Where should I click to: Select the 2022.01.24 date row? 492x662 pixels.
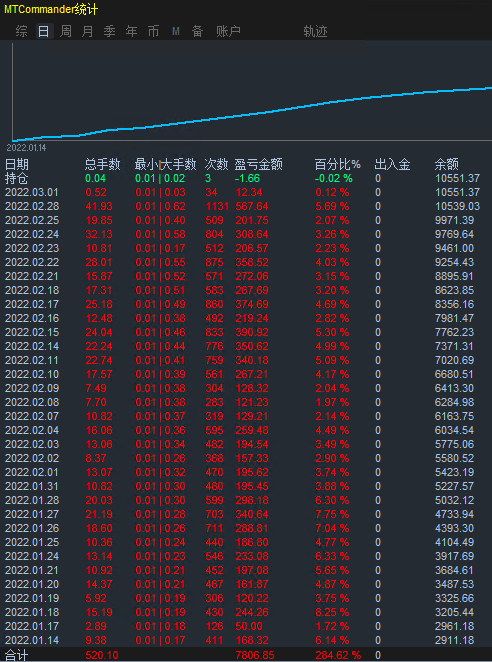point(32,556)
